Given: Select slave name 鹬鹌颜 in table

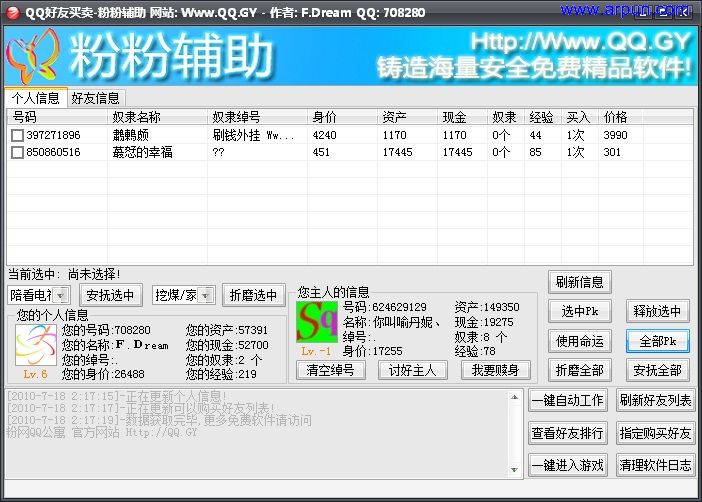Looking at the screenshot, I should [x=131, y=135].
